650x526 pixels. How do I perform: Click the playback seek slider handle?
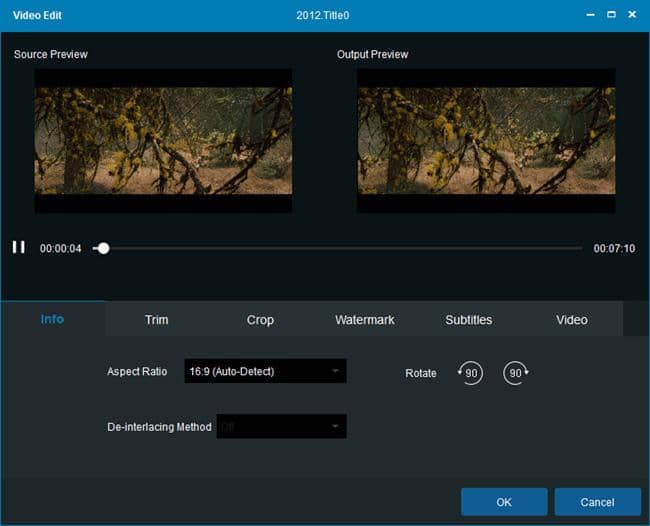tap(103, 248)
